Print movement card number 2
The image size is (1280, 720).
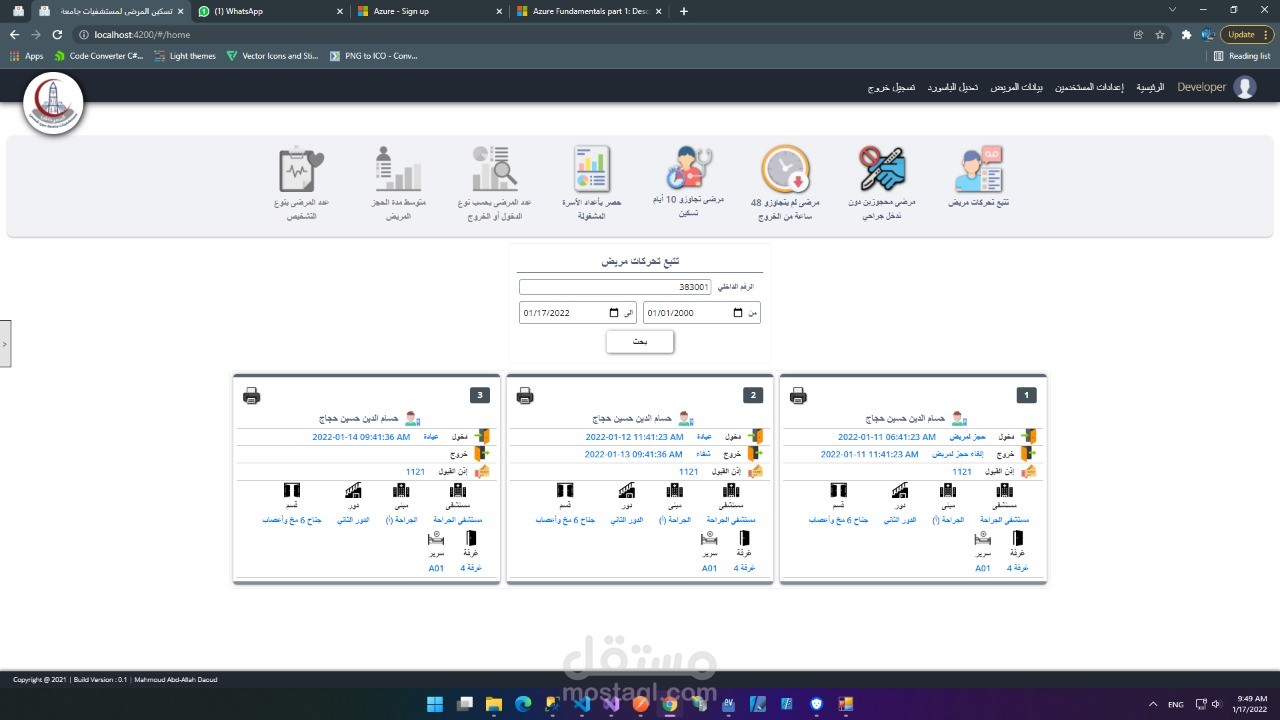525,396
